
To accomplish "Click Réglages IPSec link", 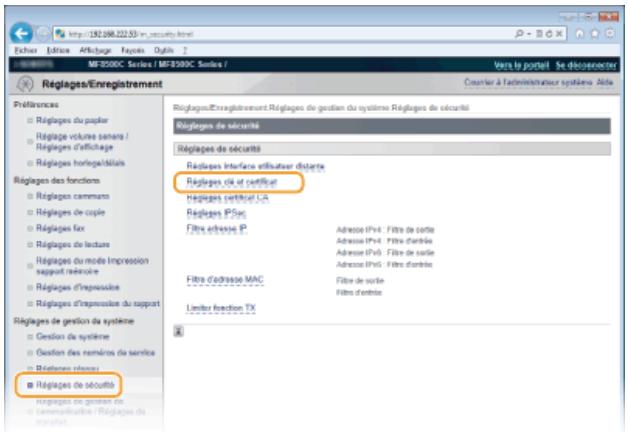I will point(216,213).
